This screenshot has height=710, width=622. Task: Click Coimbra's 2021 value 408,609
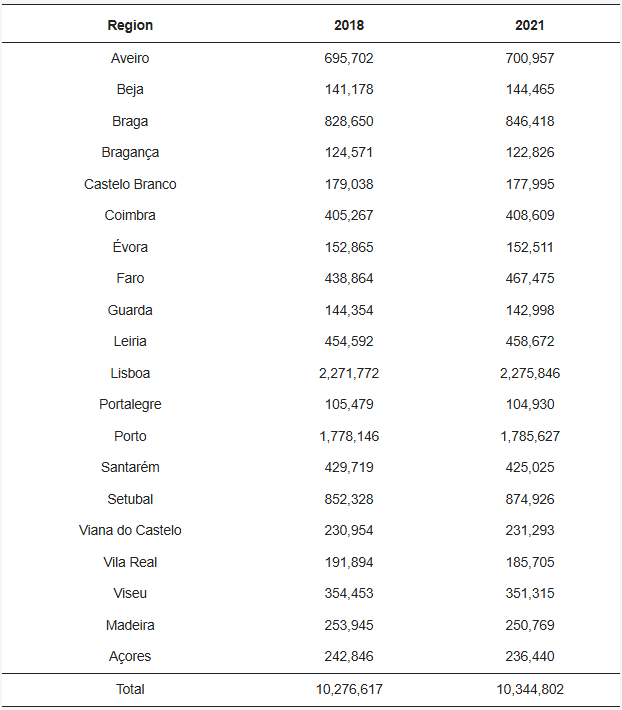tap(530, 215)
